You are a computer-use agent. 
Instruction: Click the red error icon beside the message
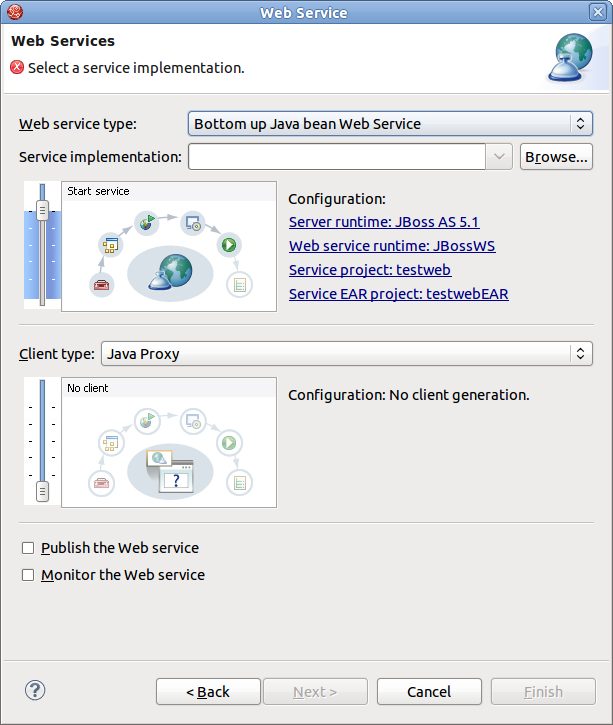tap(17, 68)
